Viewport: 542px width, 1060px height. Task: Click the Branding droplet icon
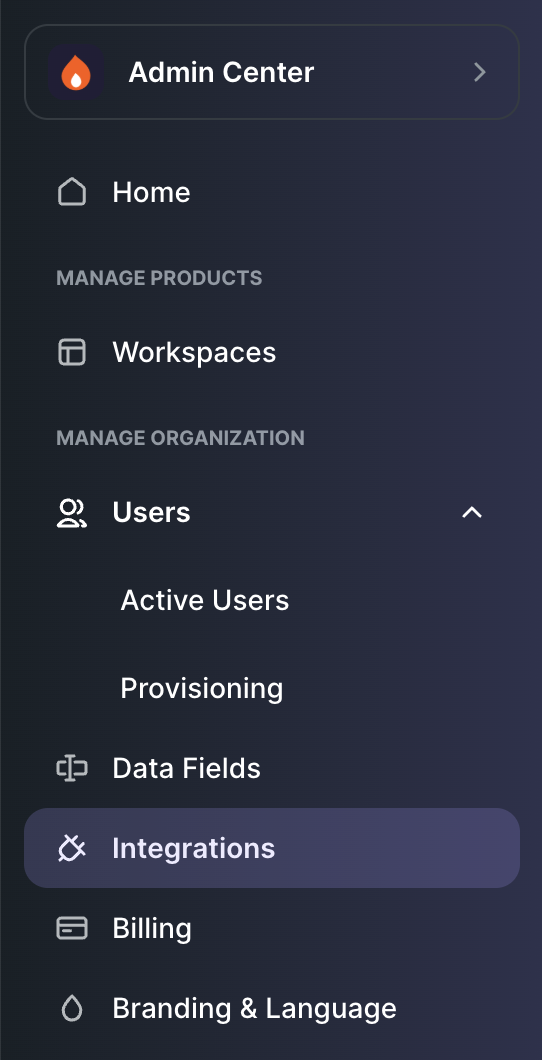(72, 1009)
